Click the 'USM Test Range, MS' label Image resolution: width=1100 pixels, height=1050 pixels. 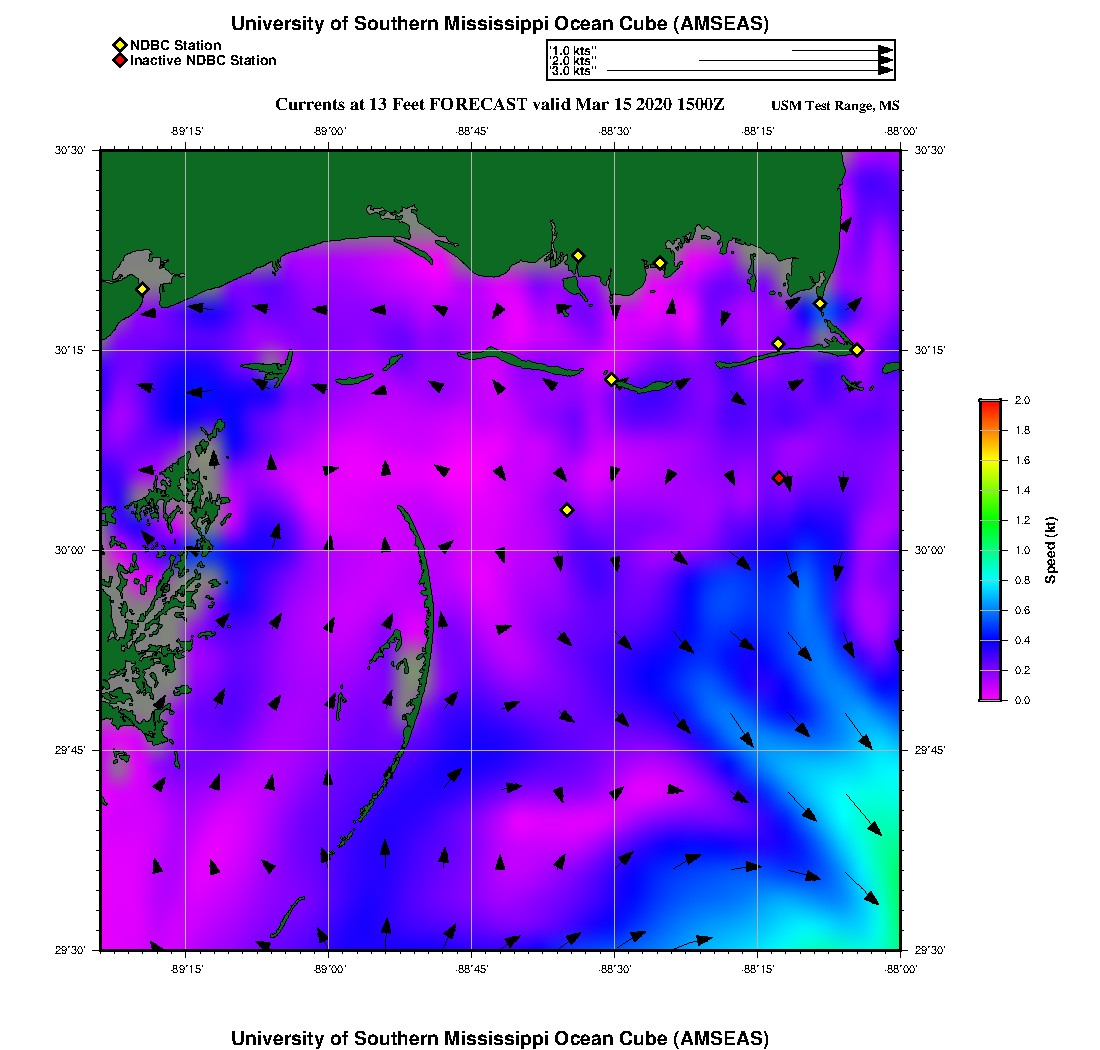pyautogui.click(x=835, y=106)
